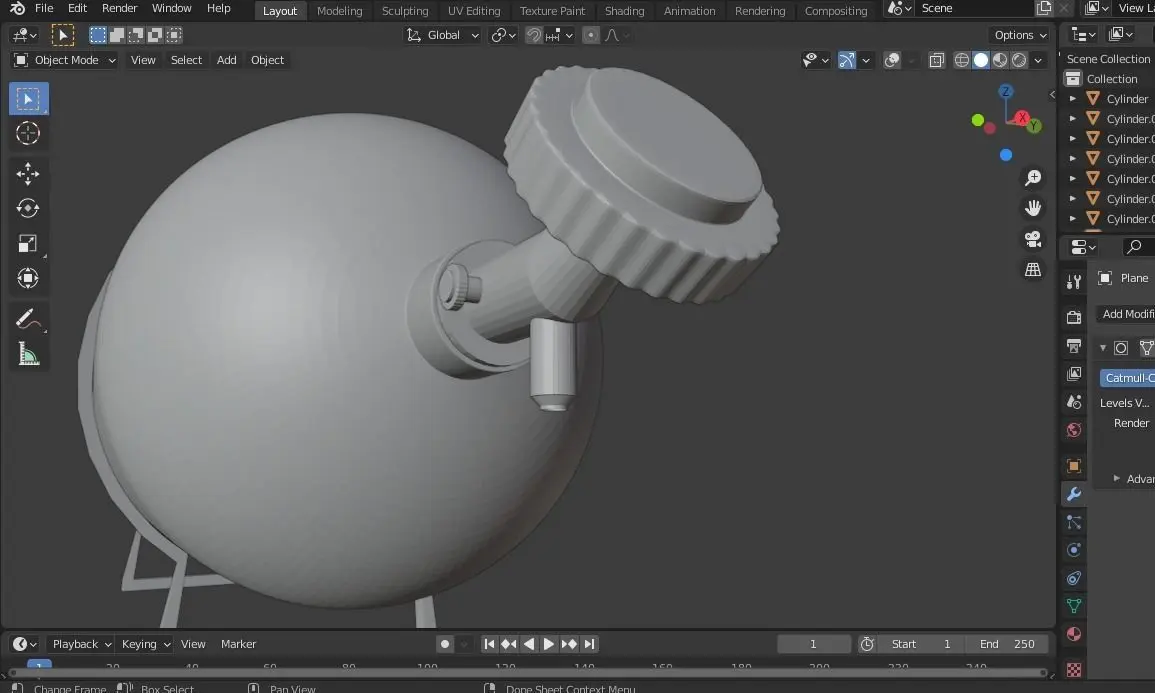
Task: Open the Modifier properties wrench tab
Action: (x=1074, y=494)
